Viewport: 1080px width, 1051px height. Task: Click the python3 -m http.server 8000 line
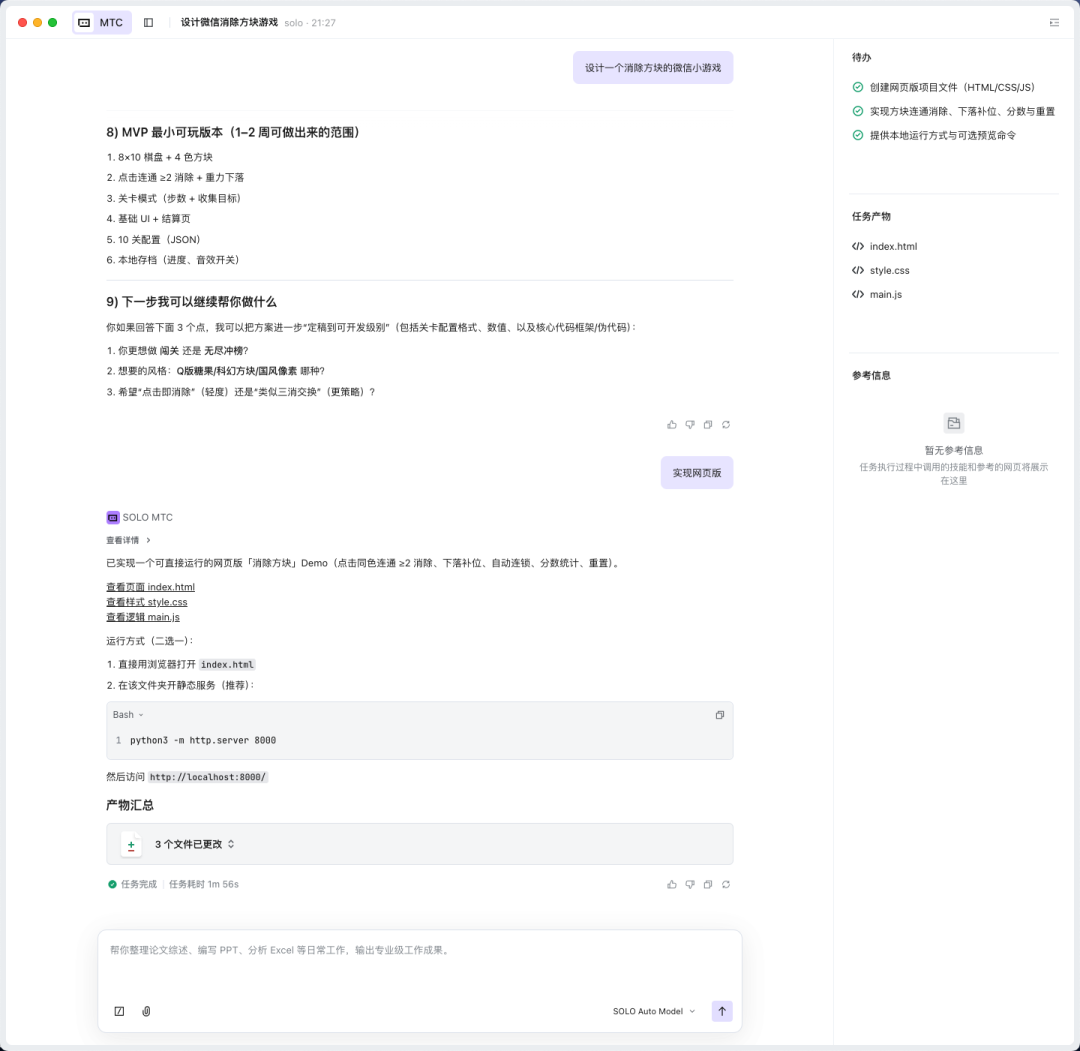[x=202, y=740]
